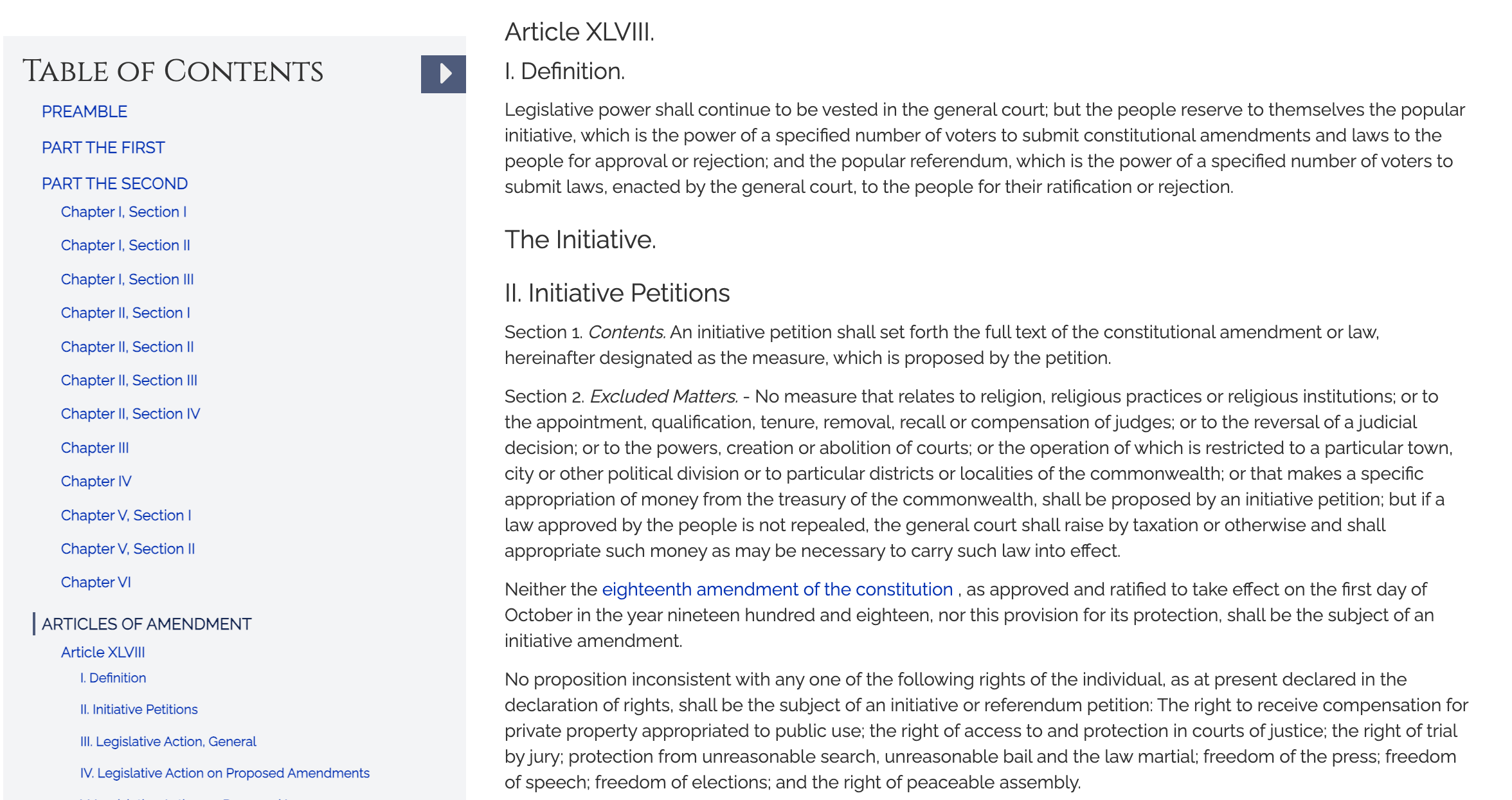Collapse the Table of Contents panel
This screenshot has height=800, width=1512.
442,73
